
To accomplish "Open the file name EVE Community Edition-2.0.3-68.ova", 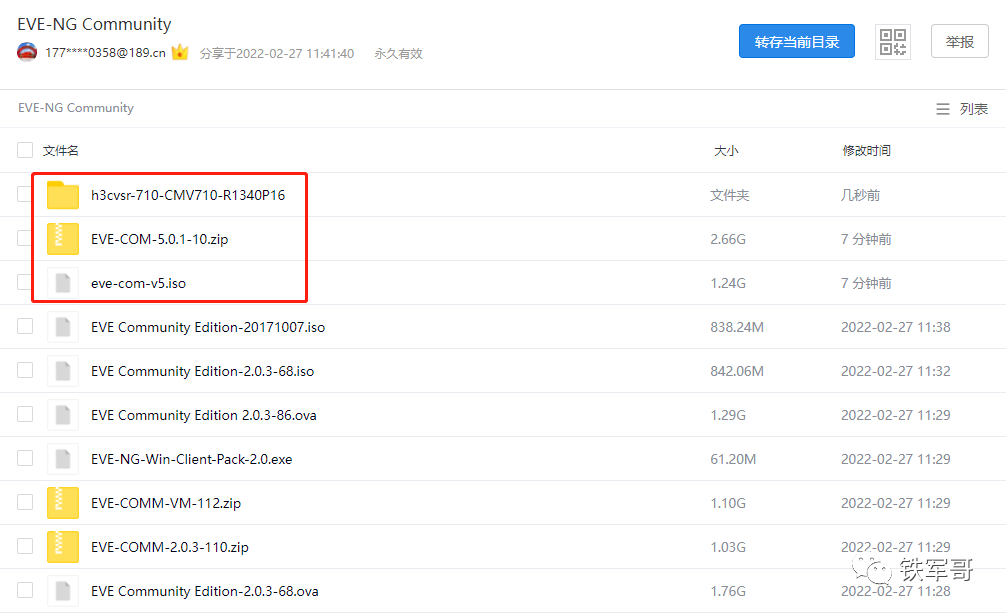I will [205, 592].
